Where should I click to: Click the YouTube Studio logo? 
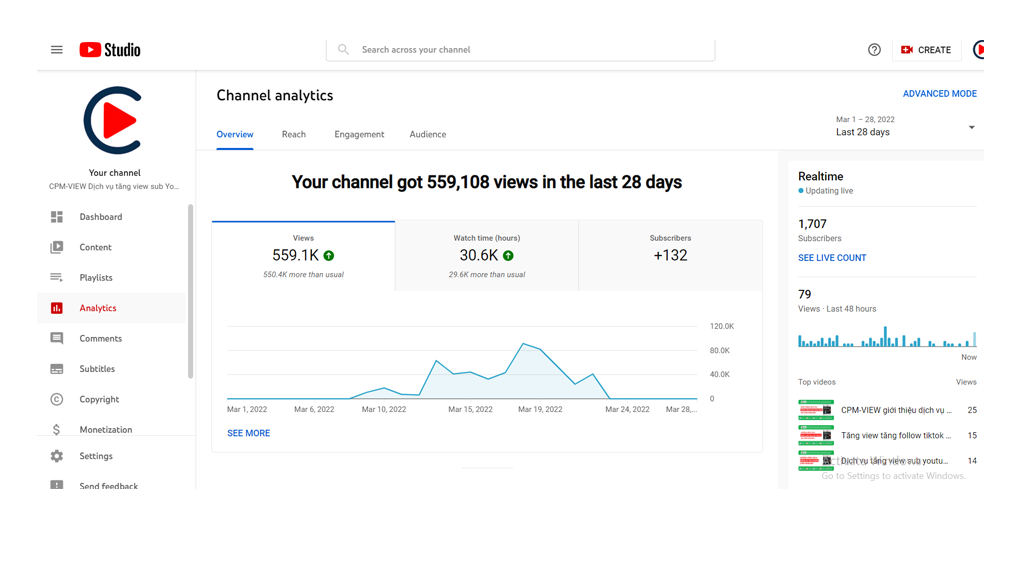(110, 50)
